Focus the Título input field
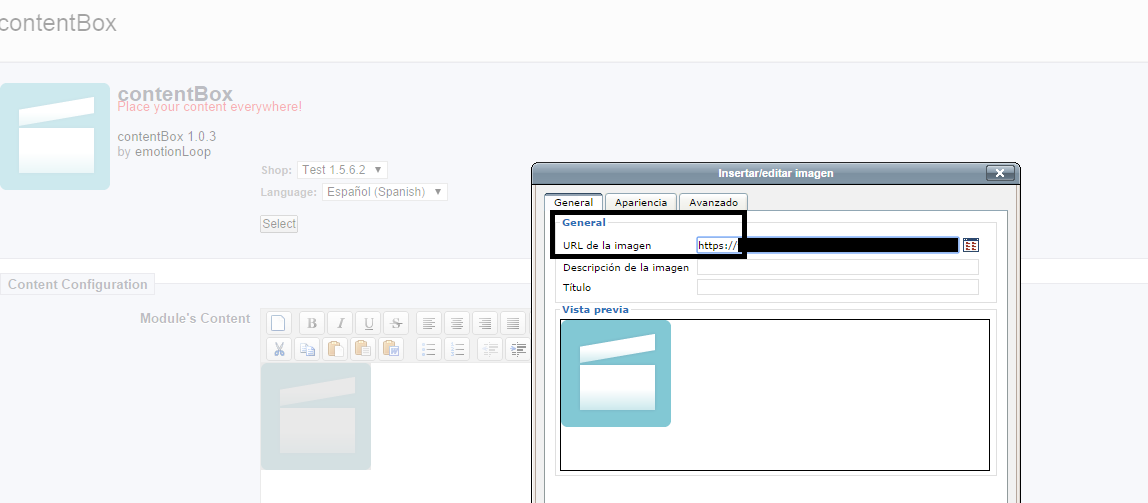Image resolution: width=1148 pixels, height=503 pixels. click(x=837, y=288)
